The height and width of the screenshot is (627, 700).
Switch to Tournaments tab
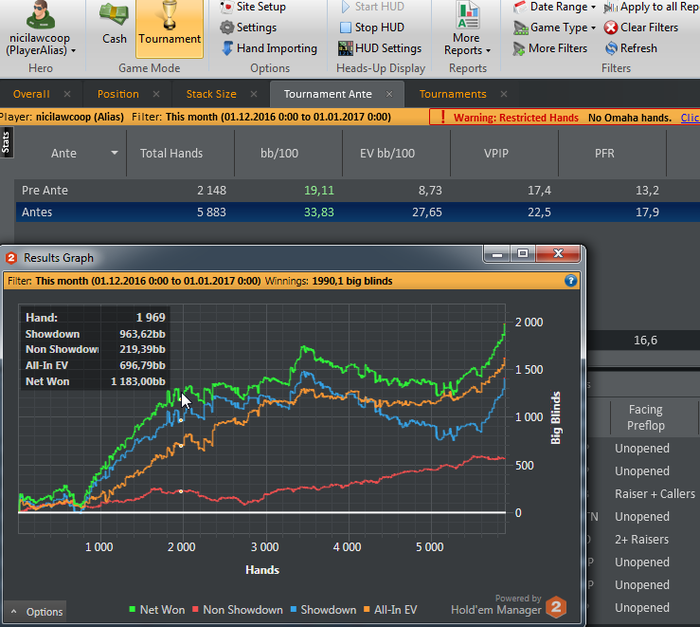[453, 94]
